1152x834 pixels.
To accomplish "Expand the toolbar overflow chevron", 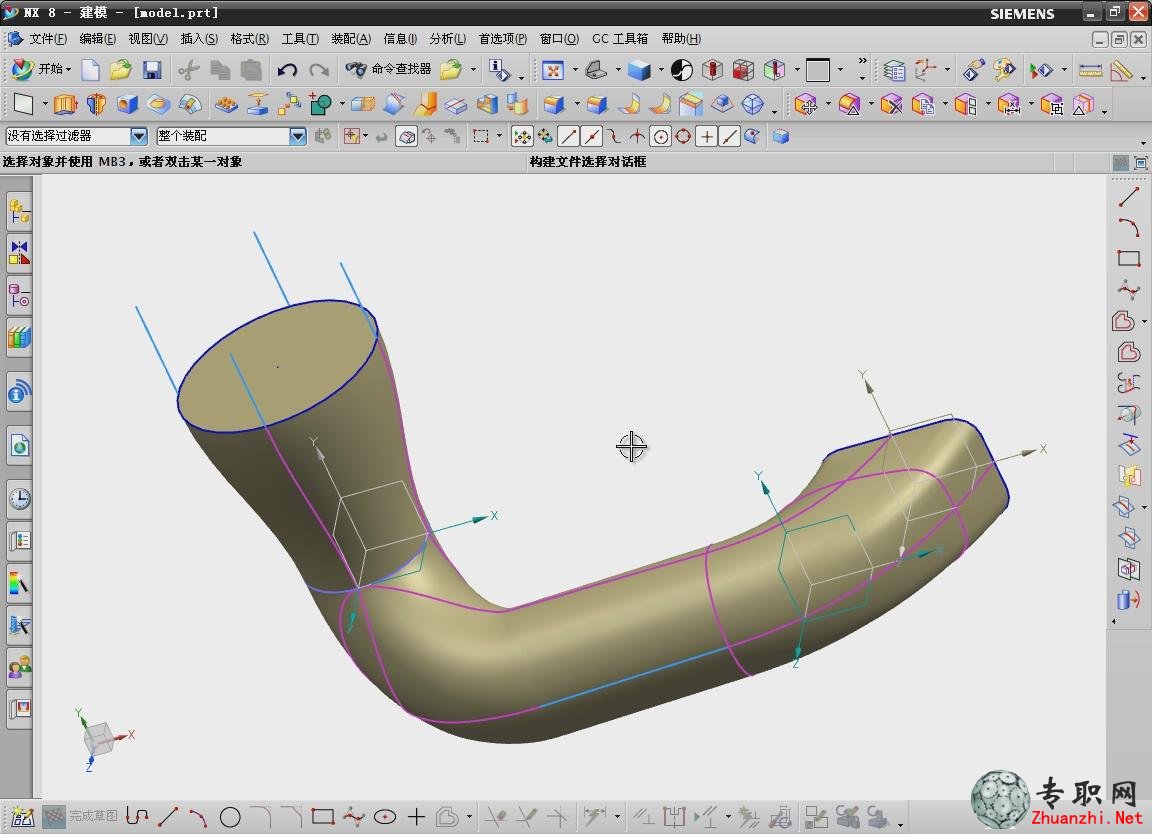I will coord(863,61).
